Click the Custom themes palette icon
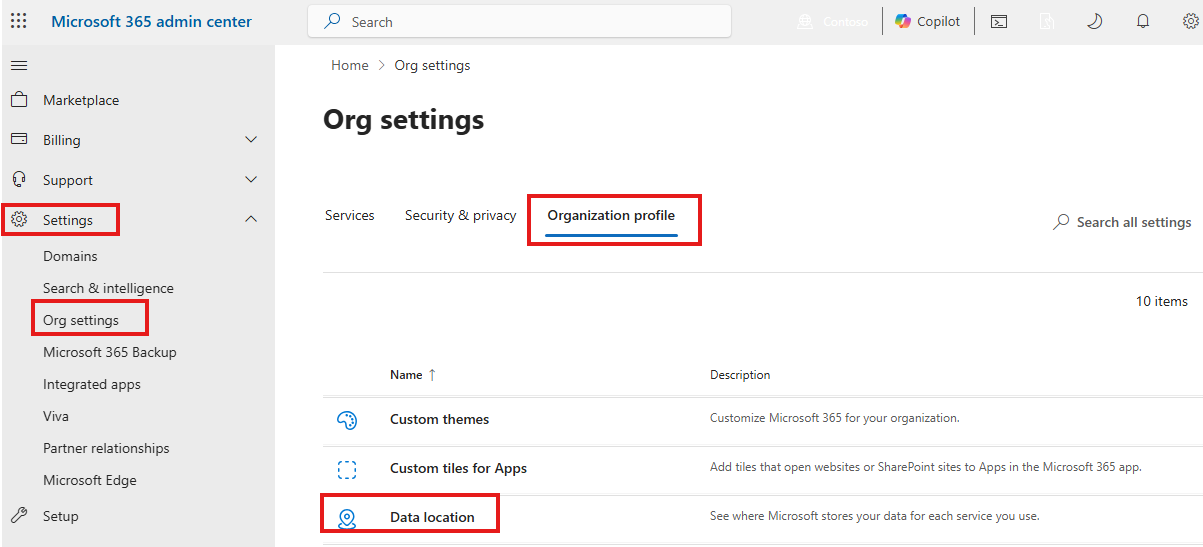This screenshot has height=547, width=1203. [347, 421]
